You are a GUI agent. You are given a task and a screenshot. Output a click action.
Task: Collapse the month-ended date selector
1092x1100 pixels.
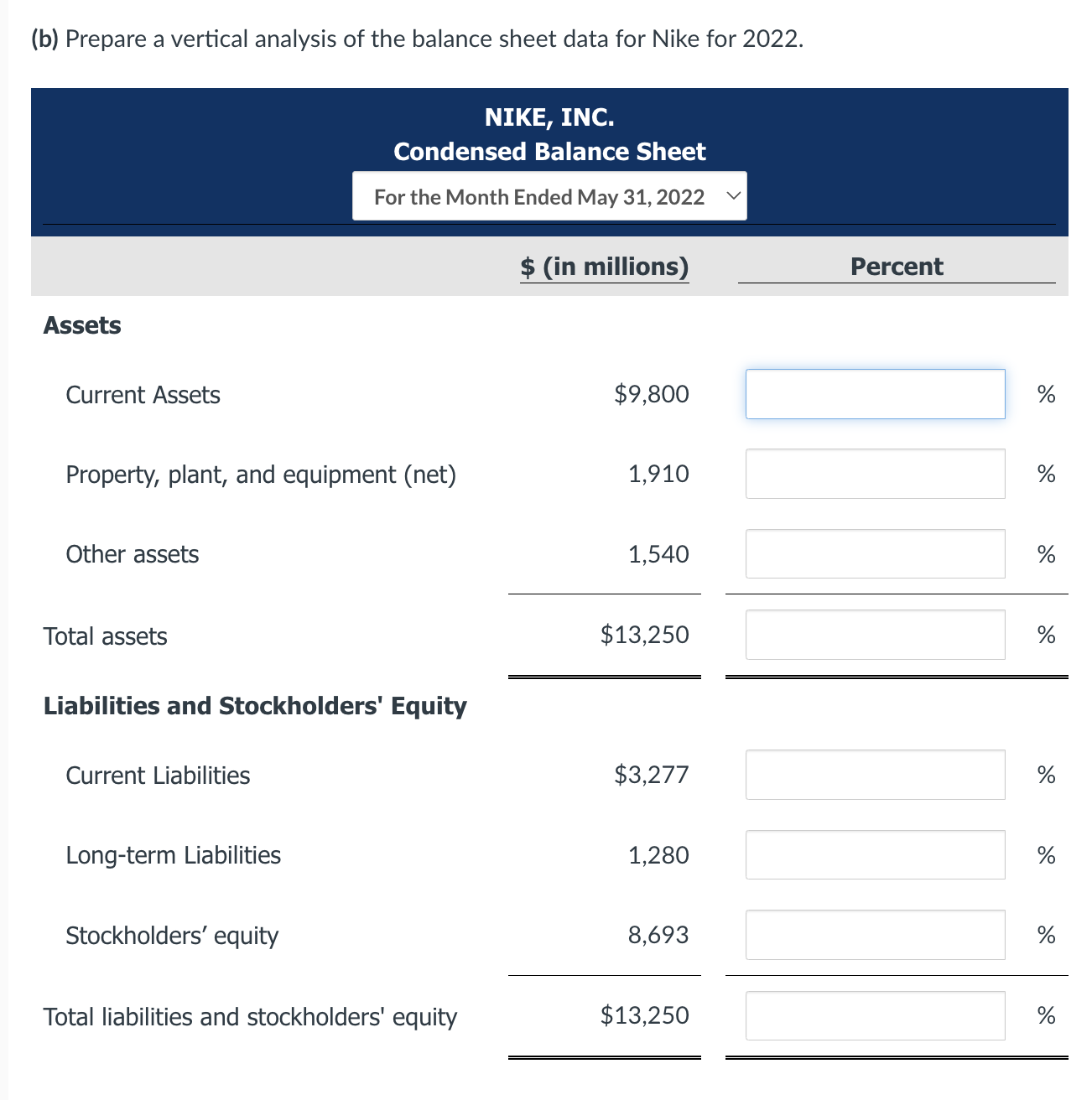click(731, 195)
